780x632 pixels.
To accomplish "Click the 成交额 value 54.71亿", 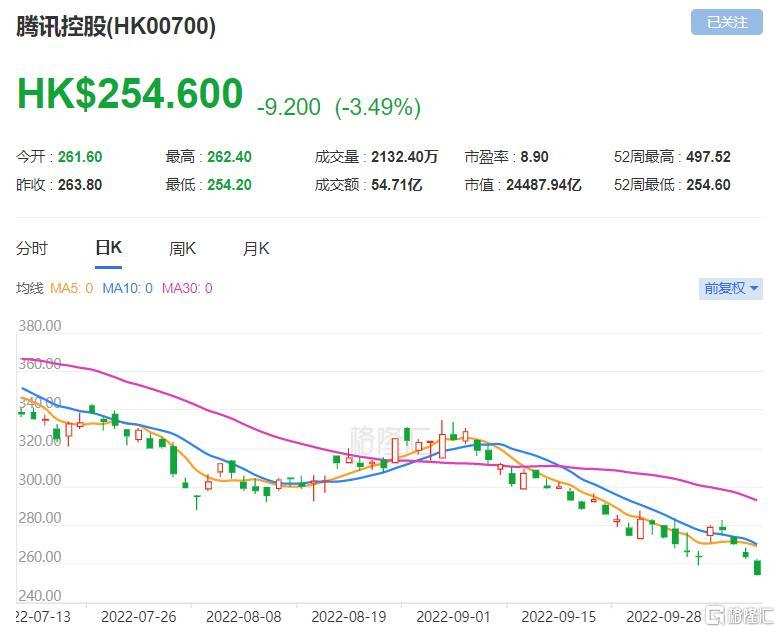I will 396,185.
